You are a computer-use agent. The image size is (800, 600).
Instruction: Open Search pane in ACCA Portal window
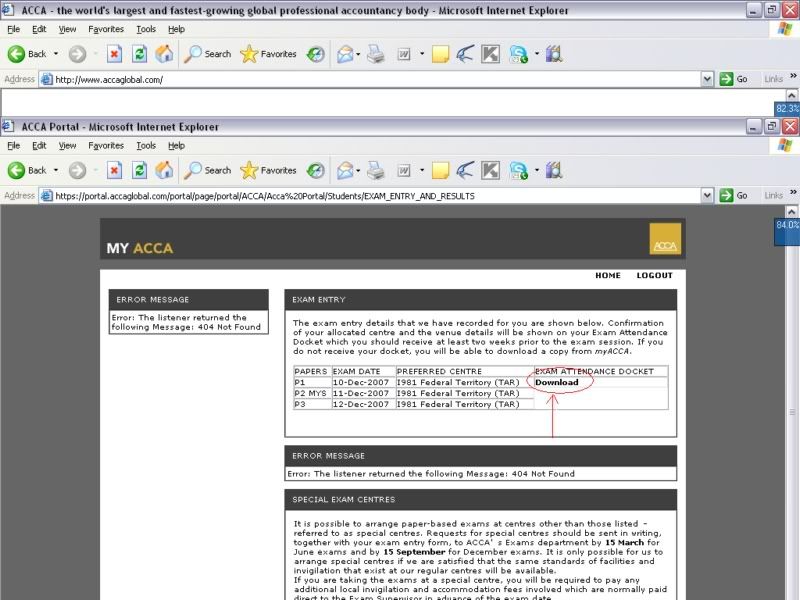point(208,170)
